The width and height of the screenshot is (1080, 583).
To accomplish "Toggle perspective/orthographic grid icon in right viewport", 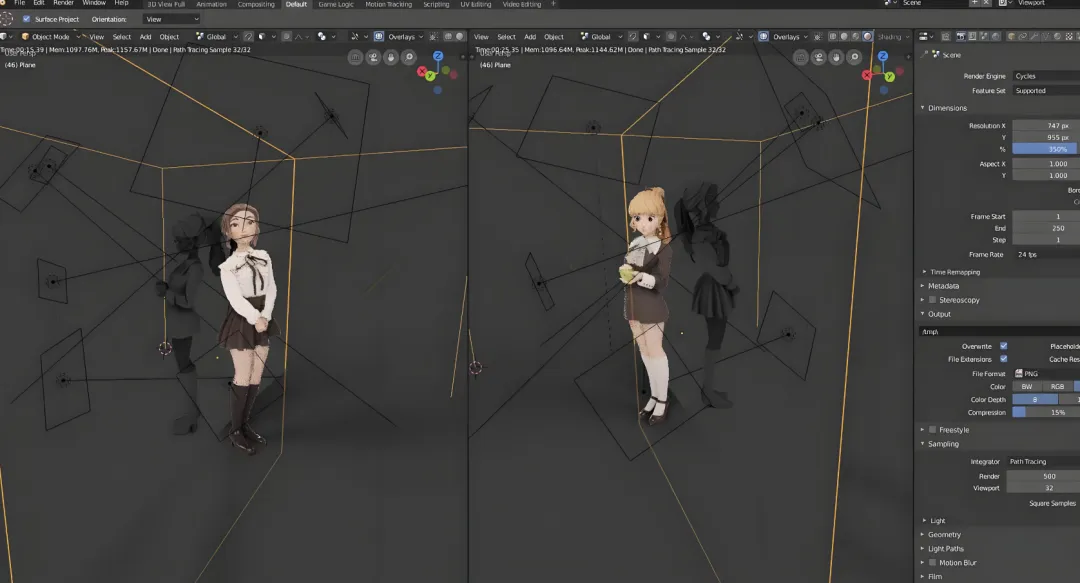I will pyautogui.click(x=800, y=57).
